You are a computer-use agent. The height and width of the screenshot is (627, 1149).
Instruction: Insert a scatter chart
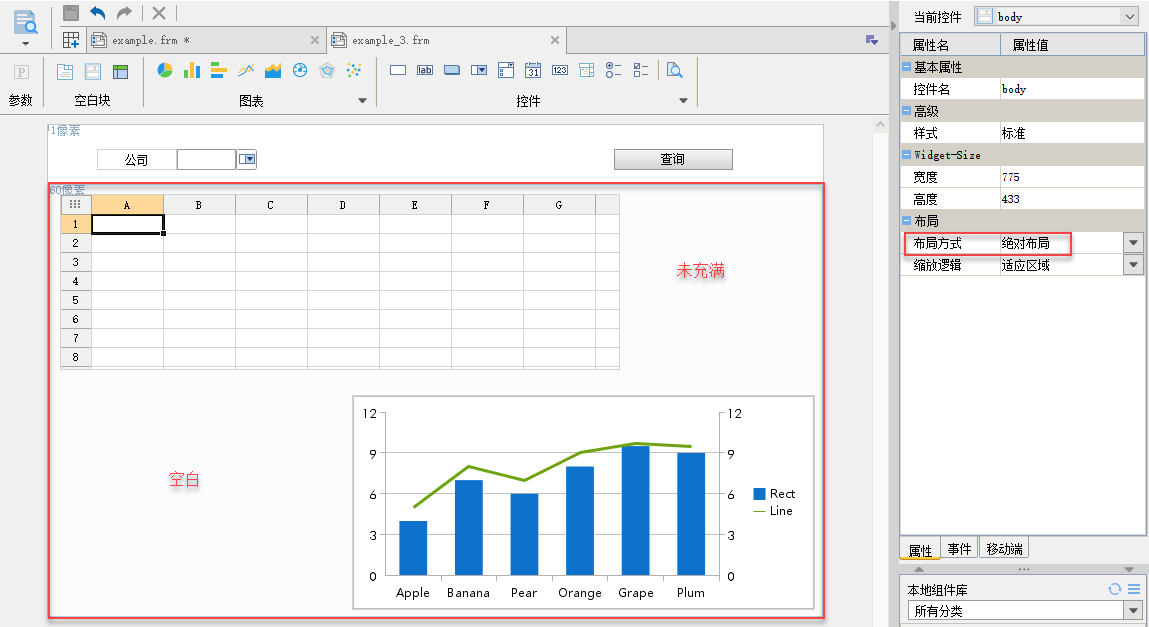tap(354, 70)
